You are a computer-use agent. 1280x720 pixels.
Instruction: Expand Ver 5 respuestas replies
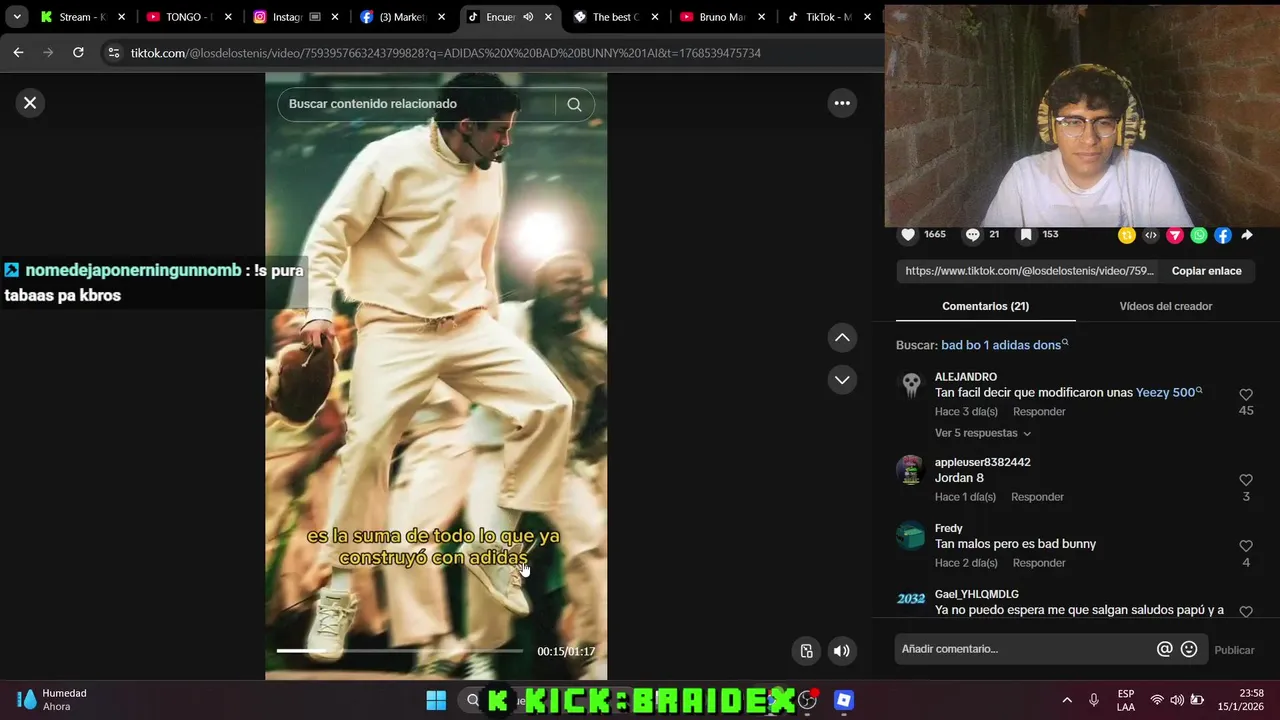[983, 433]
